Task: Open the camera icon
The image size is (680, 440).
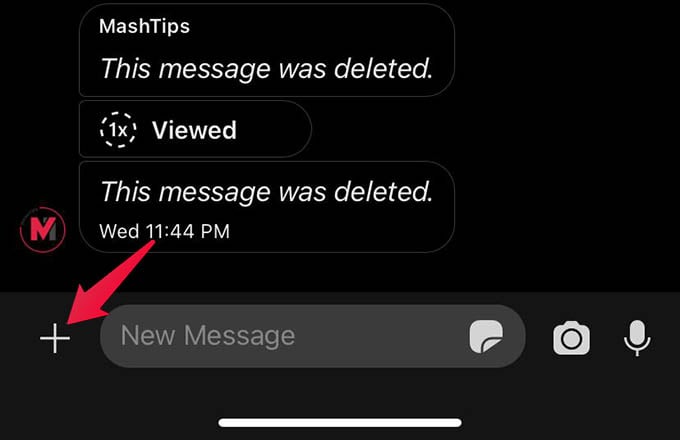Action: (x=571, y=338)
